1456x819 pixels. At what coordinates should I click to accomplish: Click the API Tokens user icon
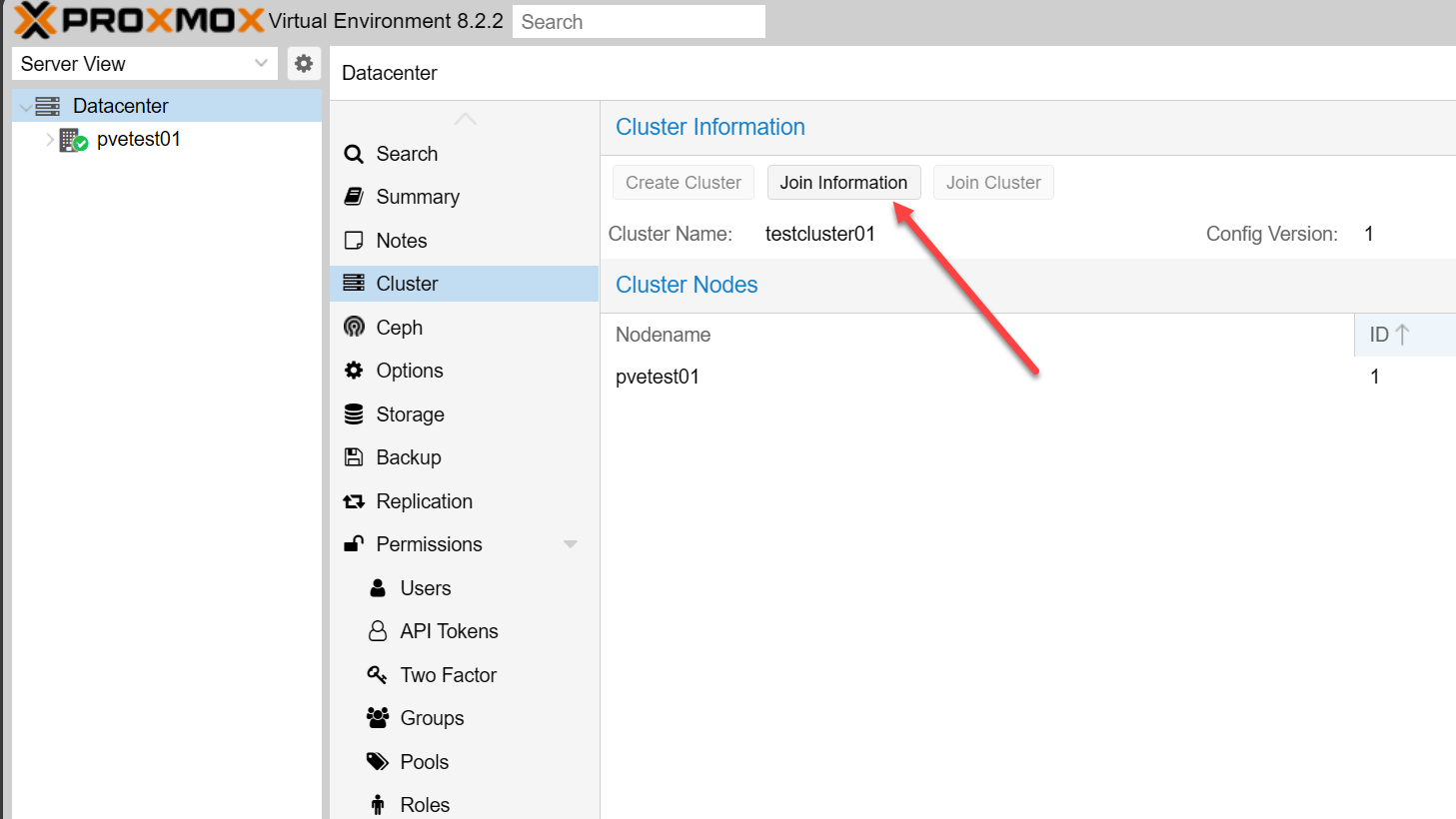(x=377, y=631)
